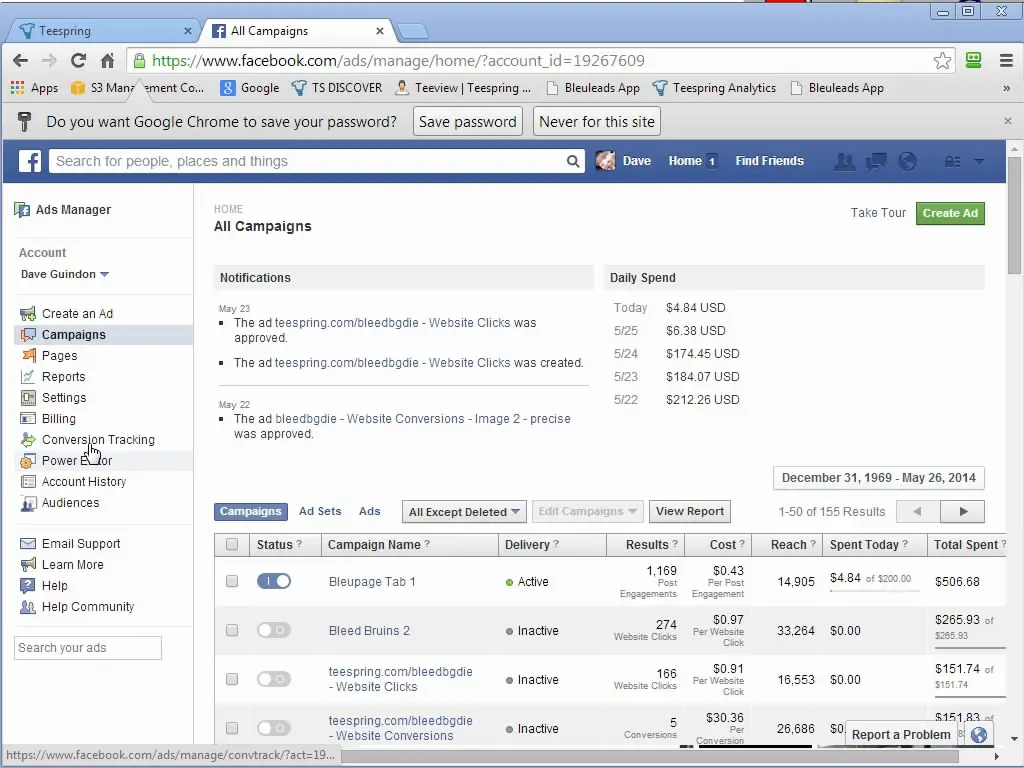This screenshot has width=1024, height=768.
Task: Click the View Report button
Action: click(x=690, y=511)
